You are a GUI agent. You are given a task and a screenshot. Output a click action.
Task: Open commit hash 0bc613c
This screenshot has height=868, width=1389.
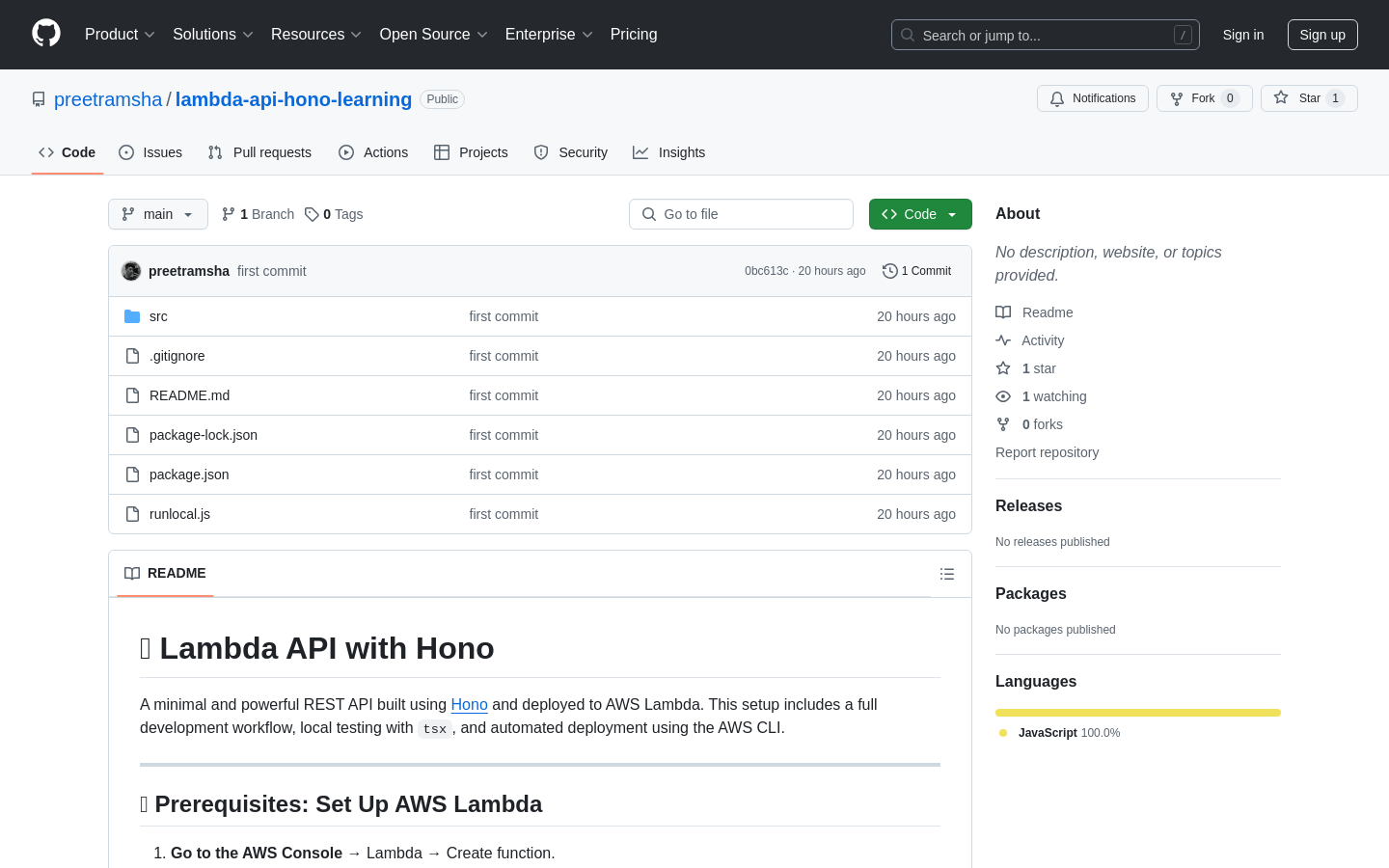pos(766,271)
